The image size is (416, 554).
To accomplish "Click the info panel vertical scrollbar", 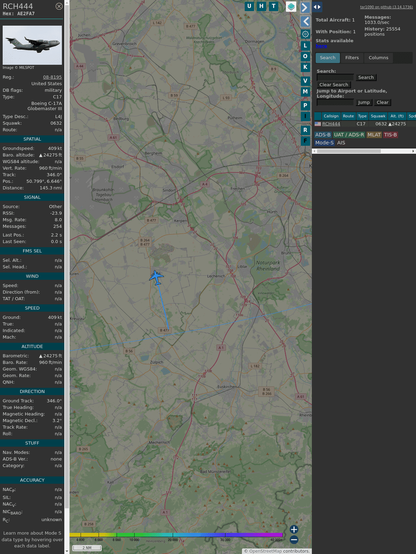I will point(67,277).
